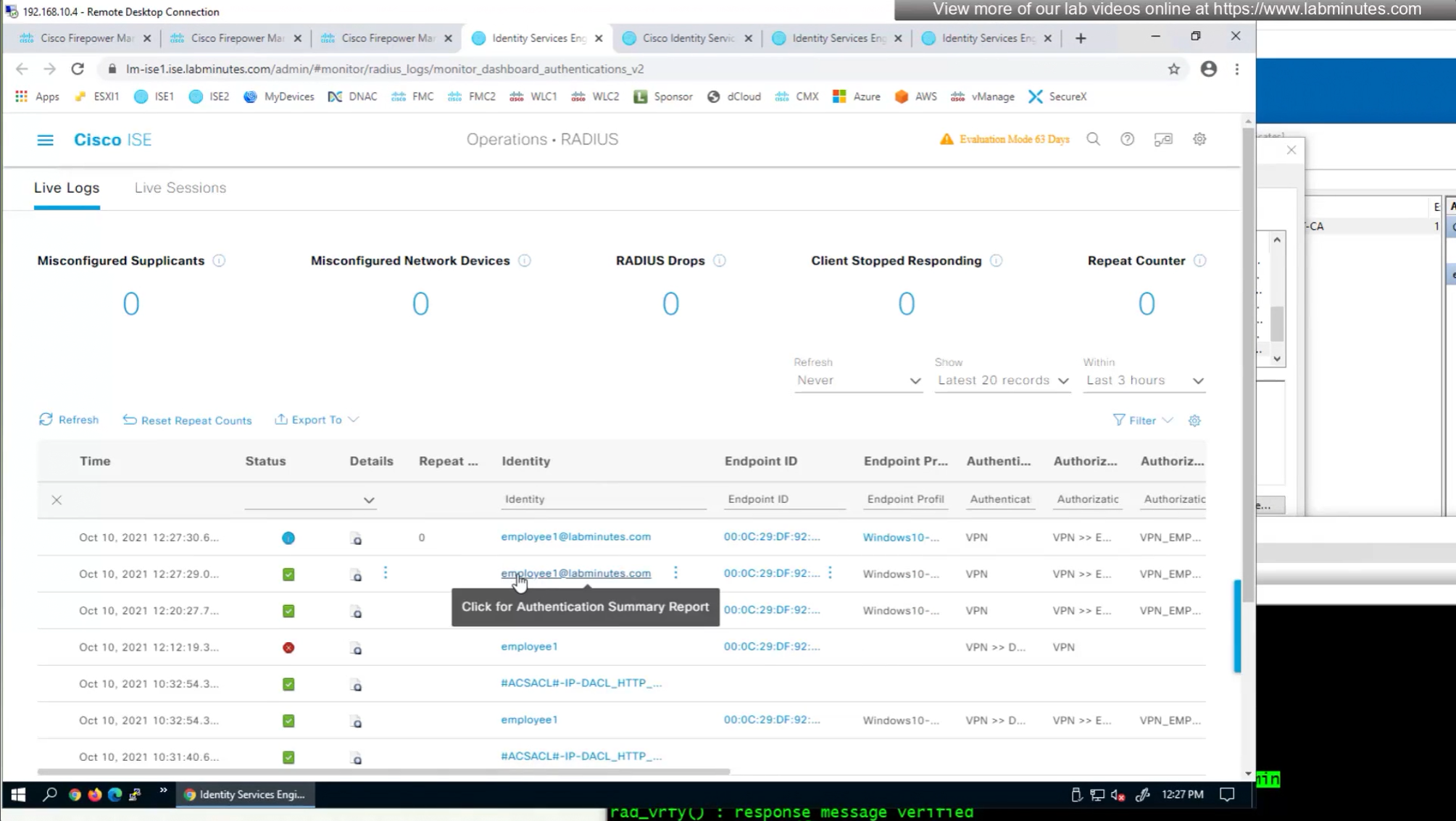Open ISE settings gear in header
1456x821 pixels.
coord(1199,139)
